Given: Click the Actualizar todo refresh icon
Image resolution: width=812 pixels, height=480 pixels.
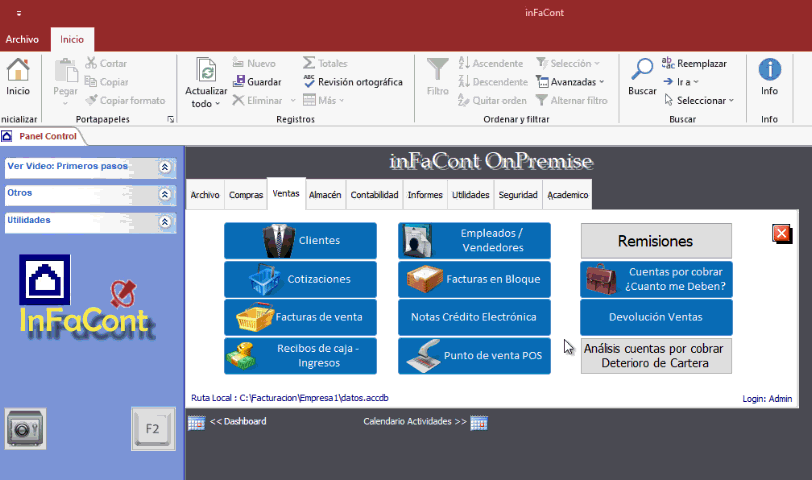Looking at the screenshot, I should click(206, 70).
